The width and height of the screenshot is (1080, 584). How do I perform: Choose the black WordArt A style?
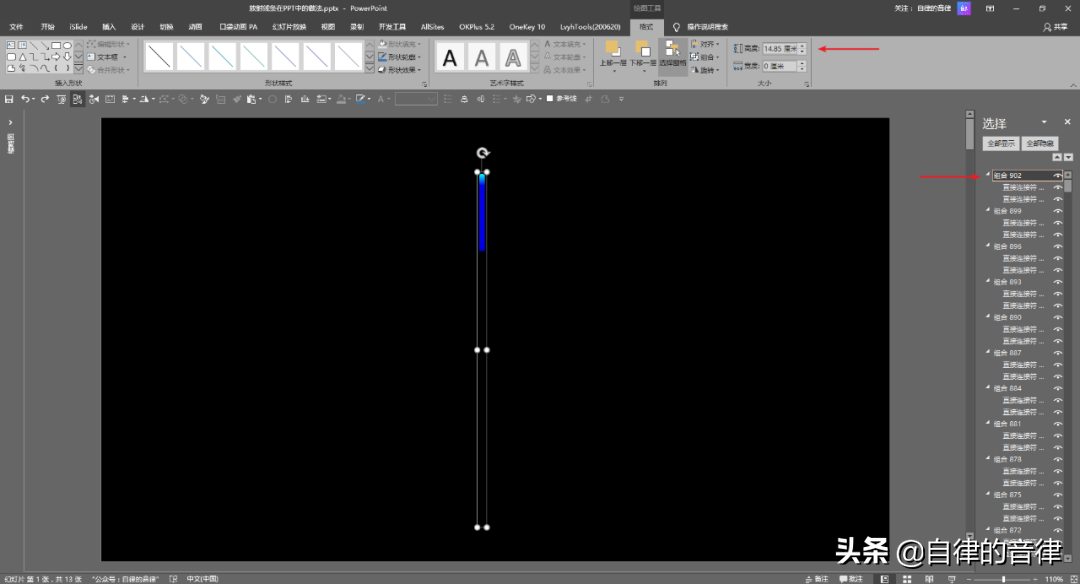(450, 58)
